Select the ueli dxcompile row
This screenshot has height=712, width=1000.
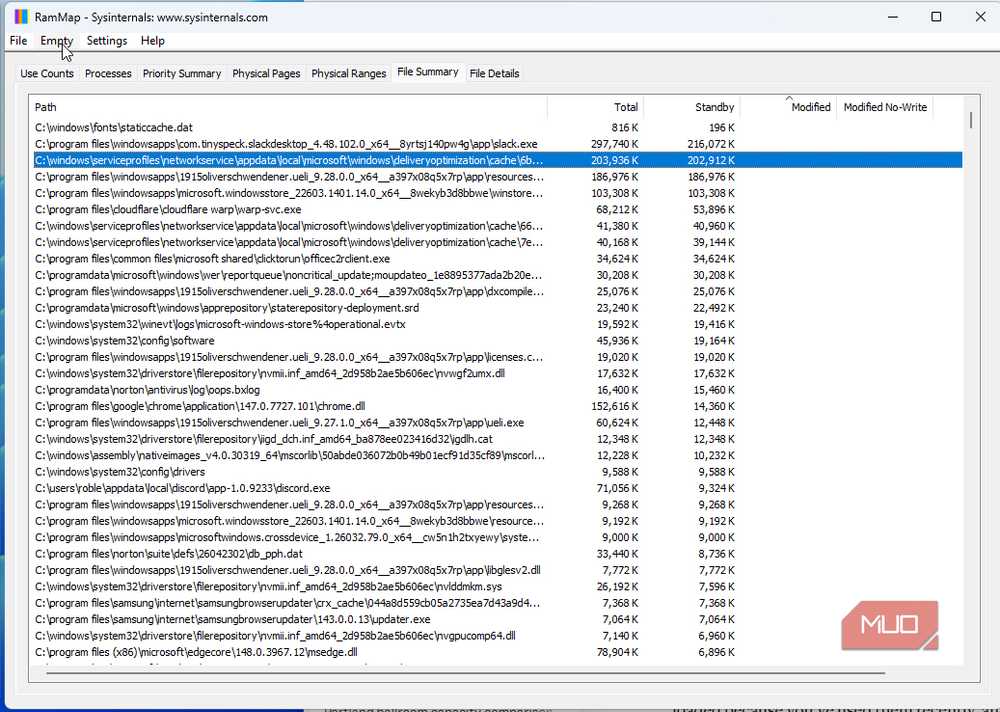[x=497, y=292]
